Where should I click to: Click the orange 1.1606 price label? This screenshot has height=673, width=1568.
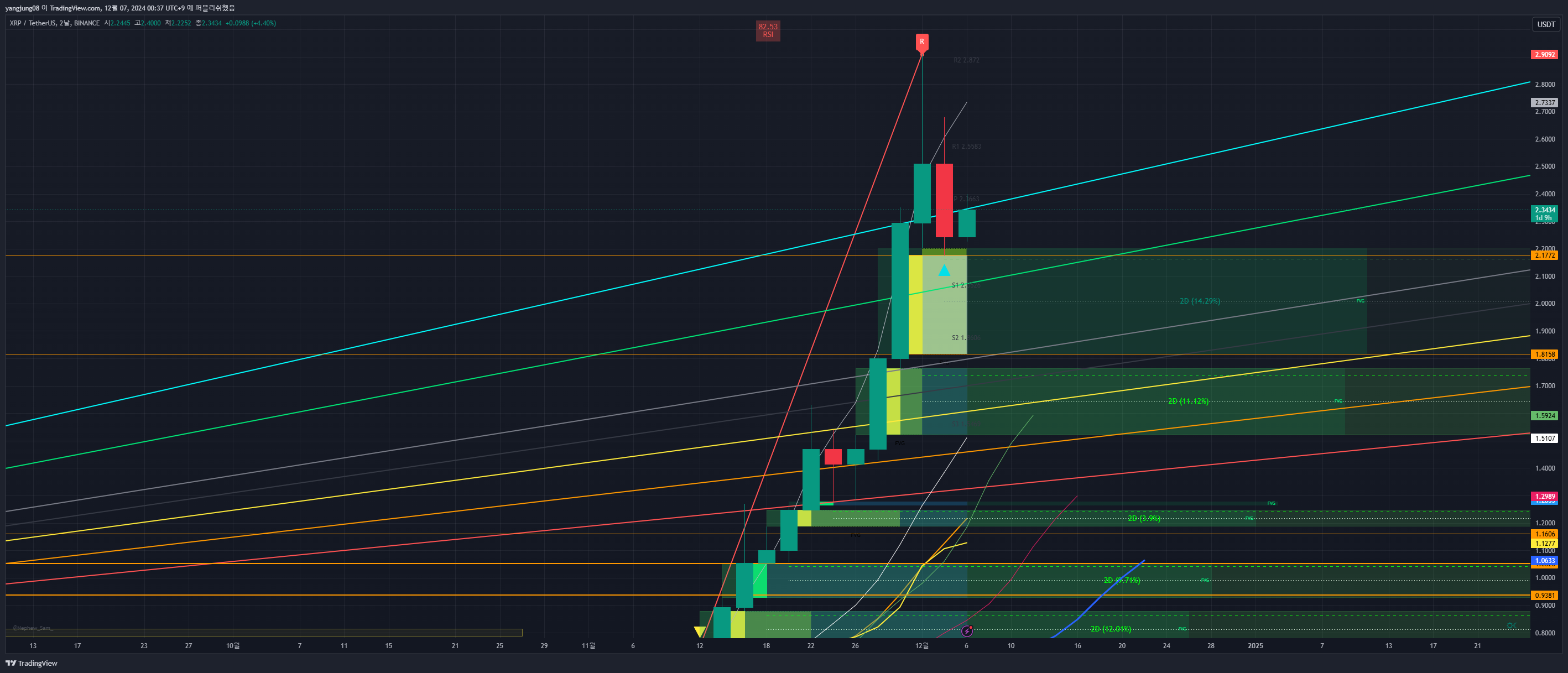1544,534
